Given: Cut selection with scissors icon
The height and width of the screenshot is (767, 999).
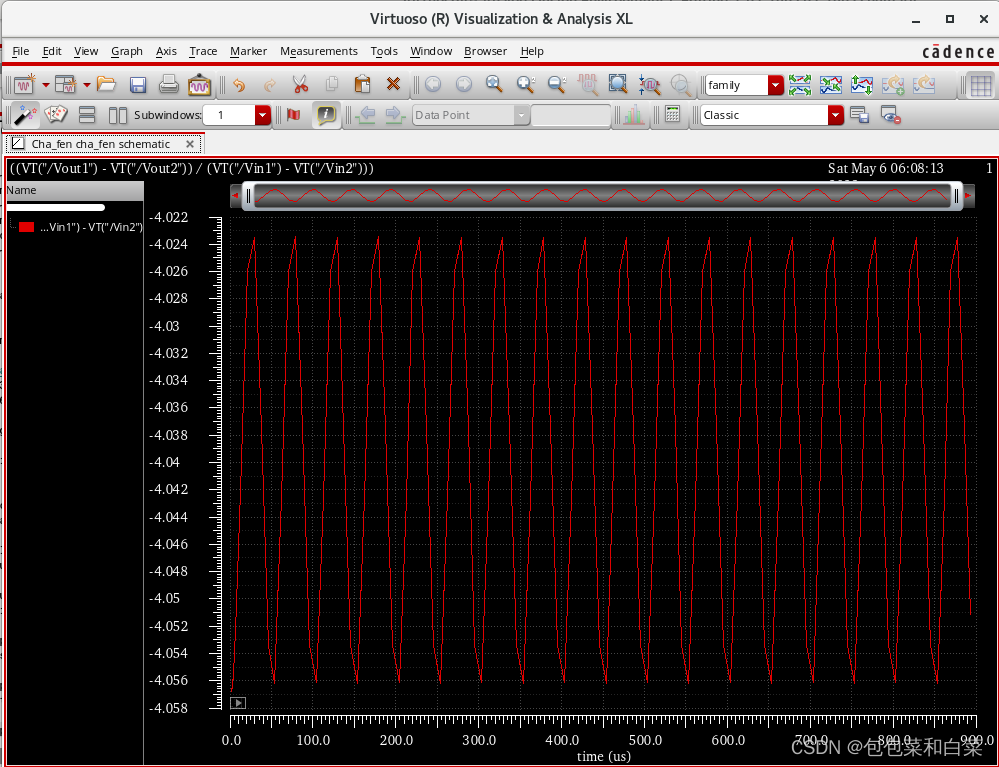Looking at the screenshot, I should [x=300, y=84].
